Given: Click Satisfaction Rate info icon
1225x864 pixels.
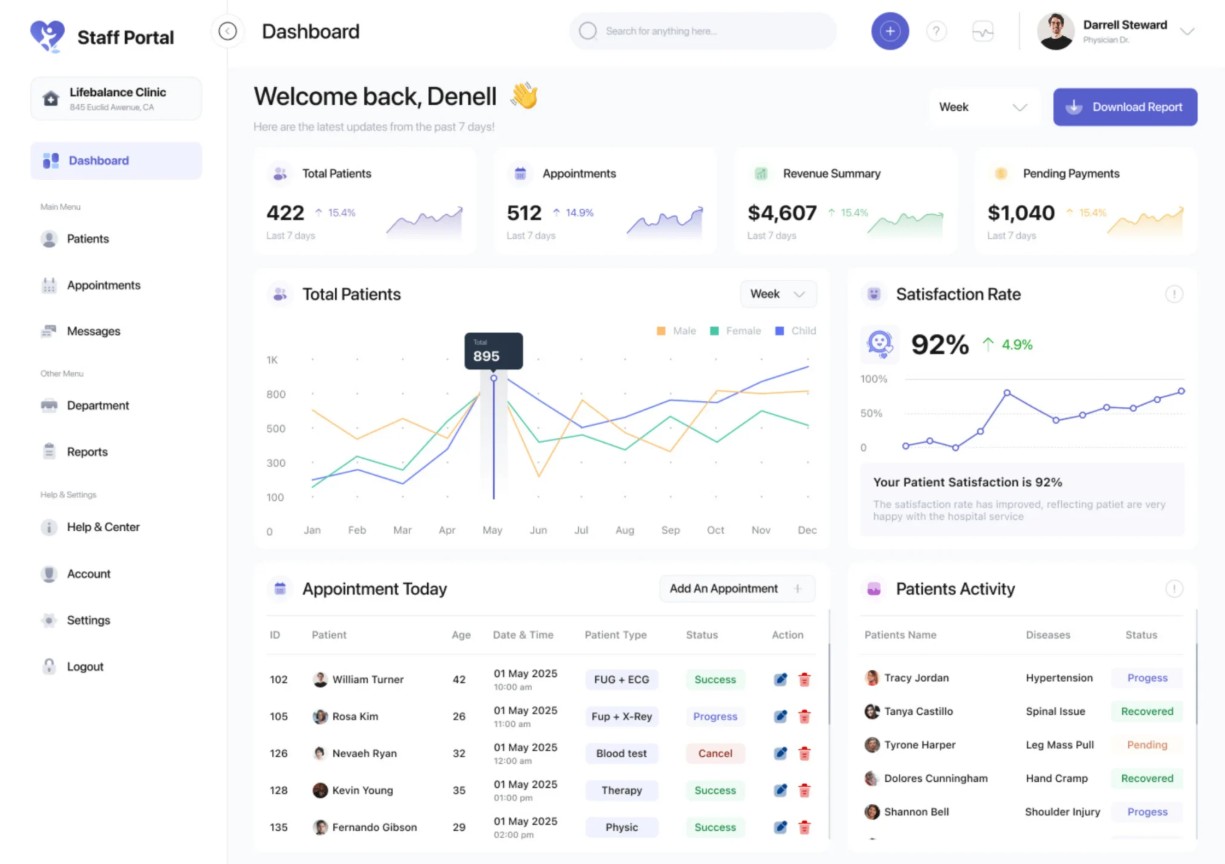Looking at the screenshot, I should (x=1174, y=294).
